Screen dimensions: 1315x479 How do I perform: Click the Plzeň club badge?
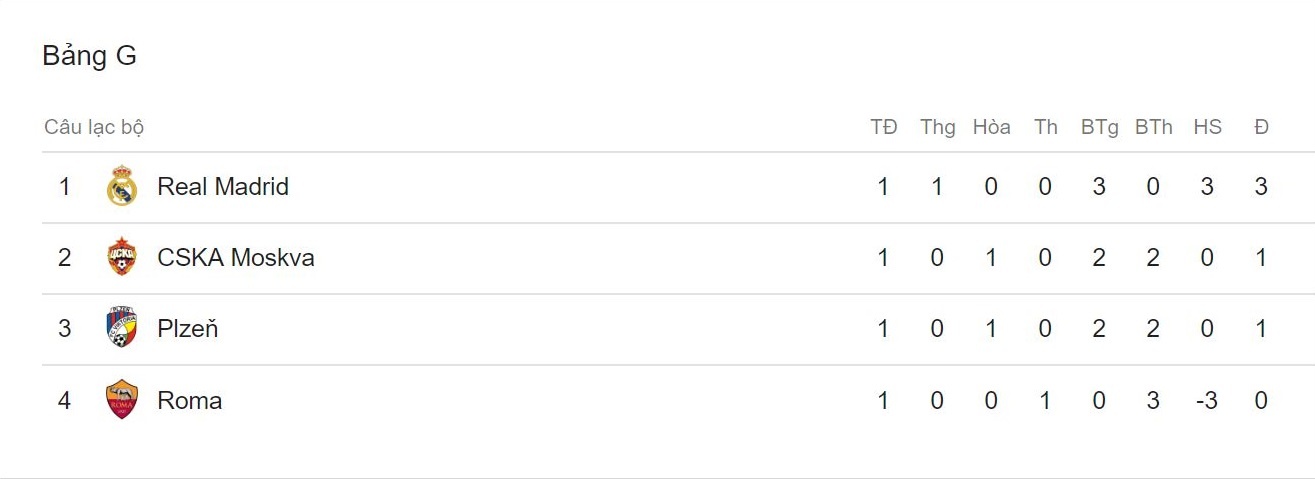pos(122,329)
